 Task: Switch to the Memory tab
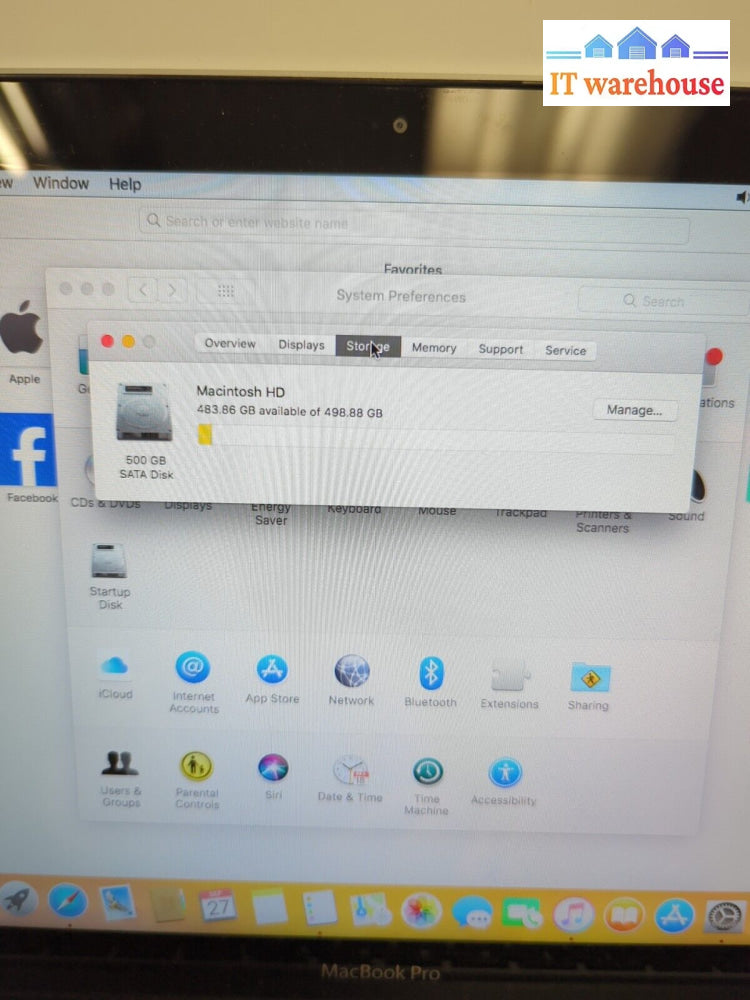434,348
